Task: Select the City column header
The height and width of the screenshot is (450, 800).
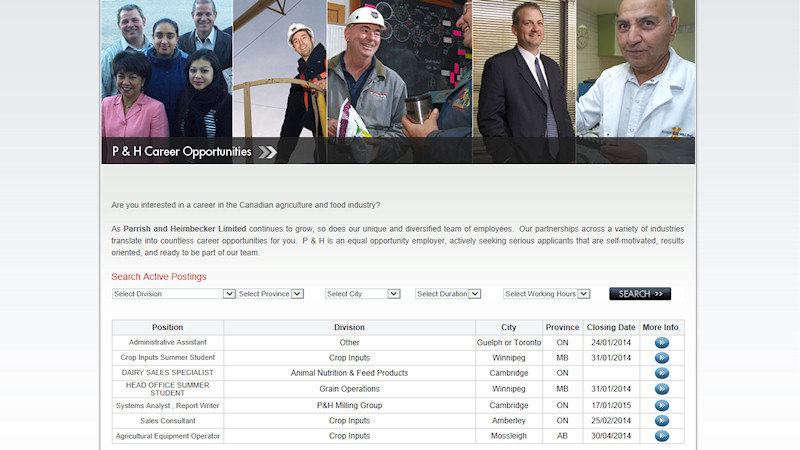Action: [x=509, y=328]
